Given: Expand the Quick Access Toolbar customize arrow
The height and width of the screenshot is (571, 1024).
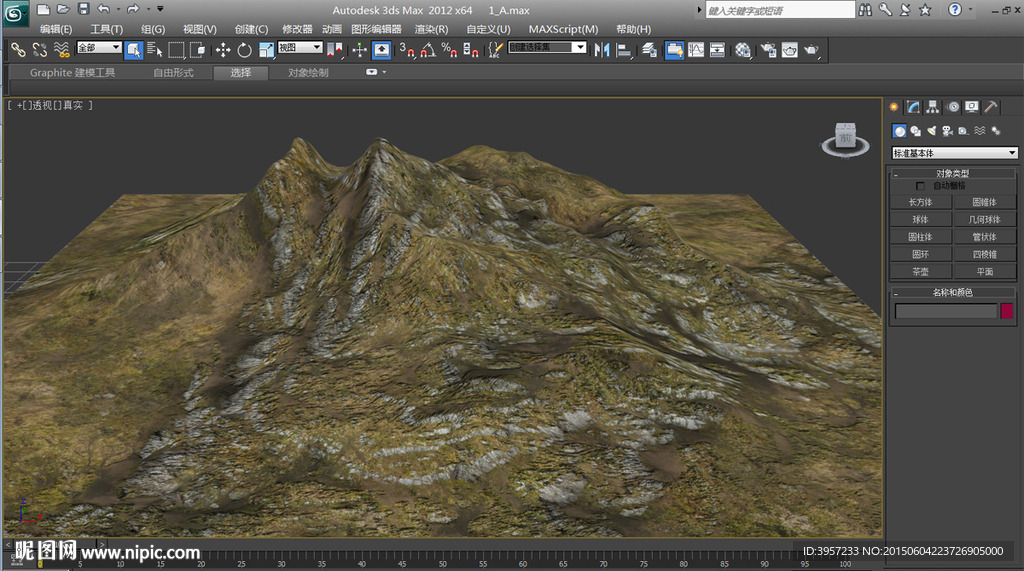Looking at the screenshot, I should coord(160,9).
